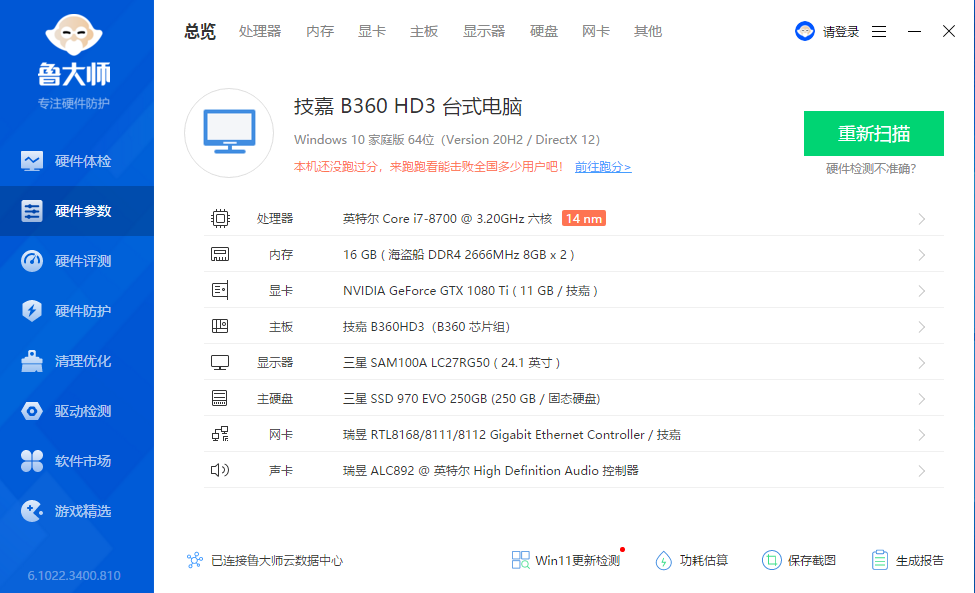Click 请登录 text to sign in
The image size is (975, 593).
841,32
